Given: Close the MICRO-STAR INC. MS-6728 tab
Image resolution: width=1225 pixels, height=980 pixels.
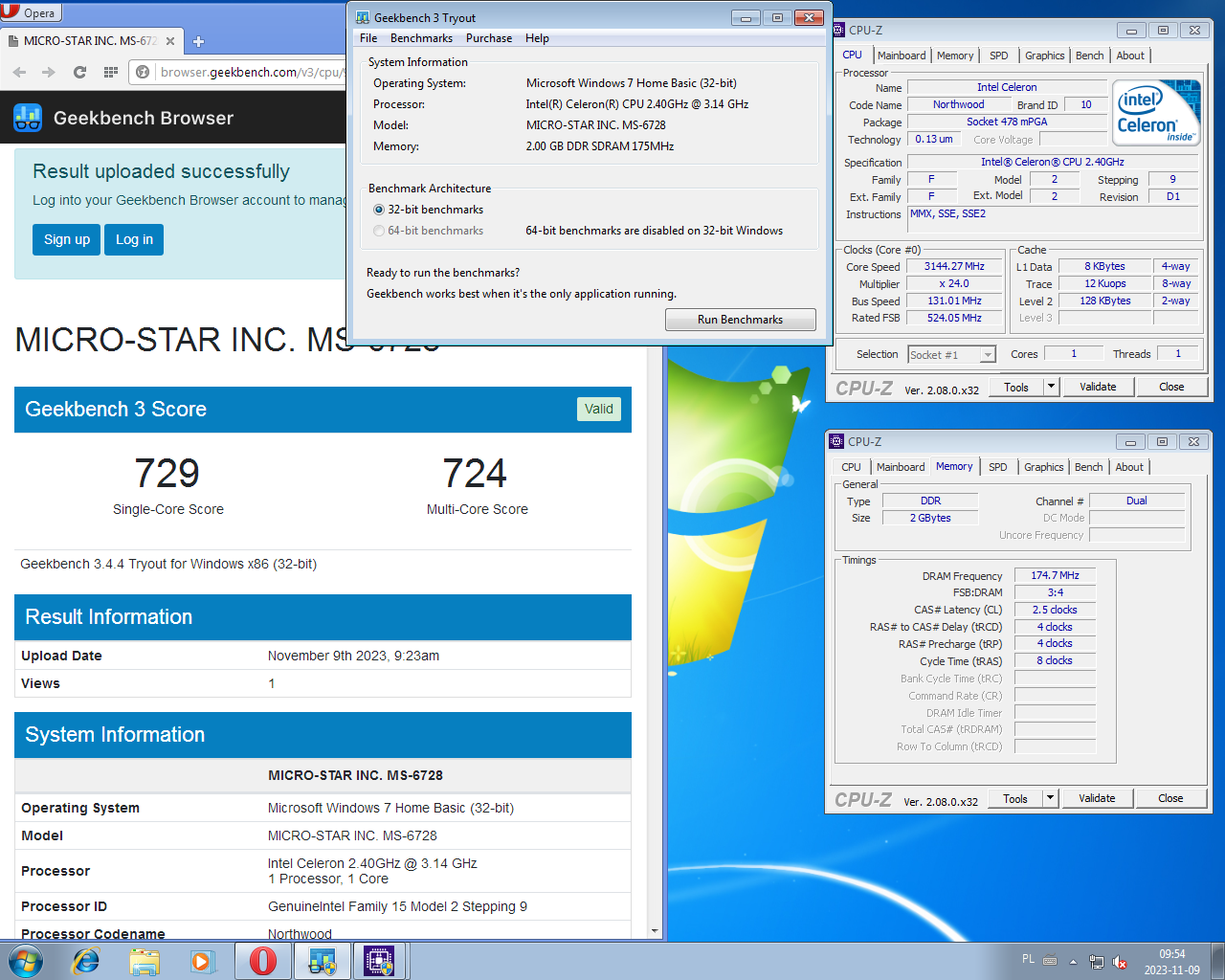Looking at the screenshot, I should tap(170, 41).
